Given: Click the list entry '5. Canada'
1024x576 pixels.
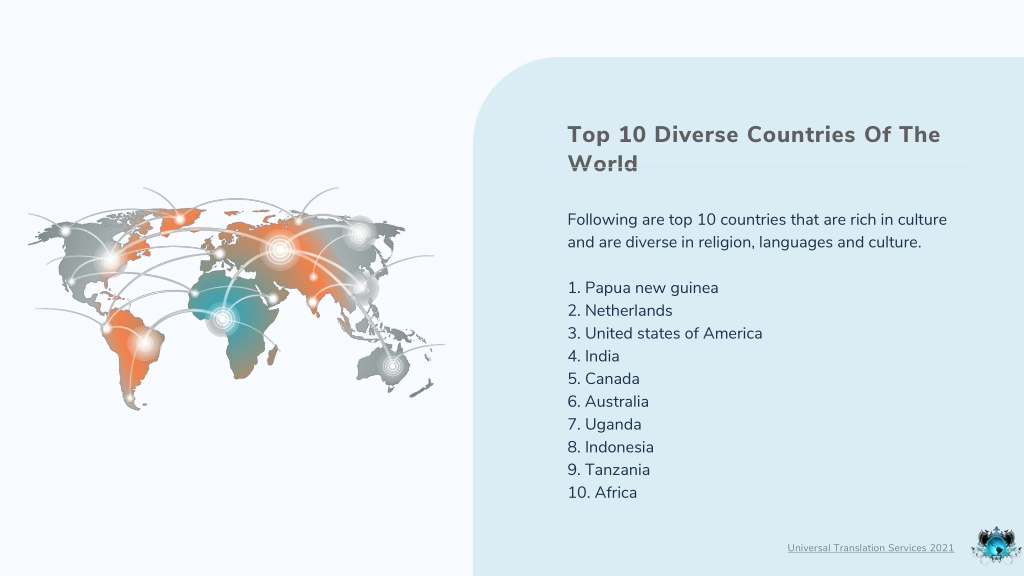Looking at the screenshot, I should click(x=603, y=379).
